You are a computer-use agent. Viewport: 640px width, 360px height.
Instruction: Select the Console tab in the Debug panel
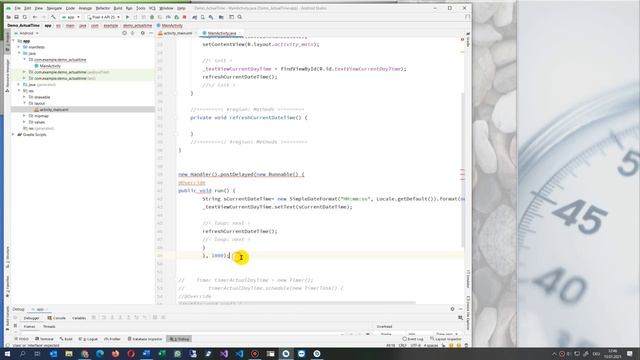[57, 318]
